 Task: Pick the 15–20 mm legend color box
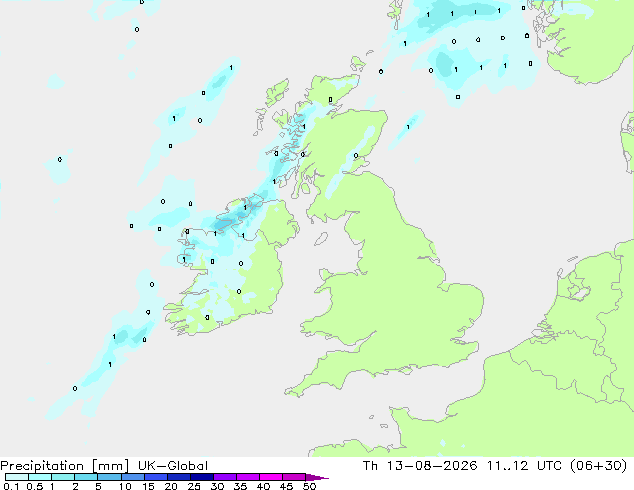tap(155, 477)
